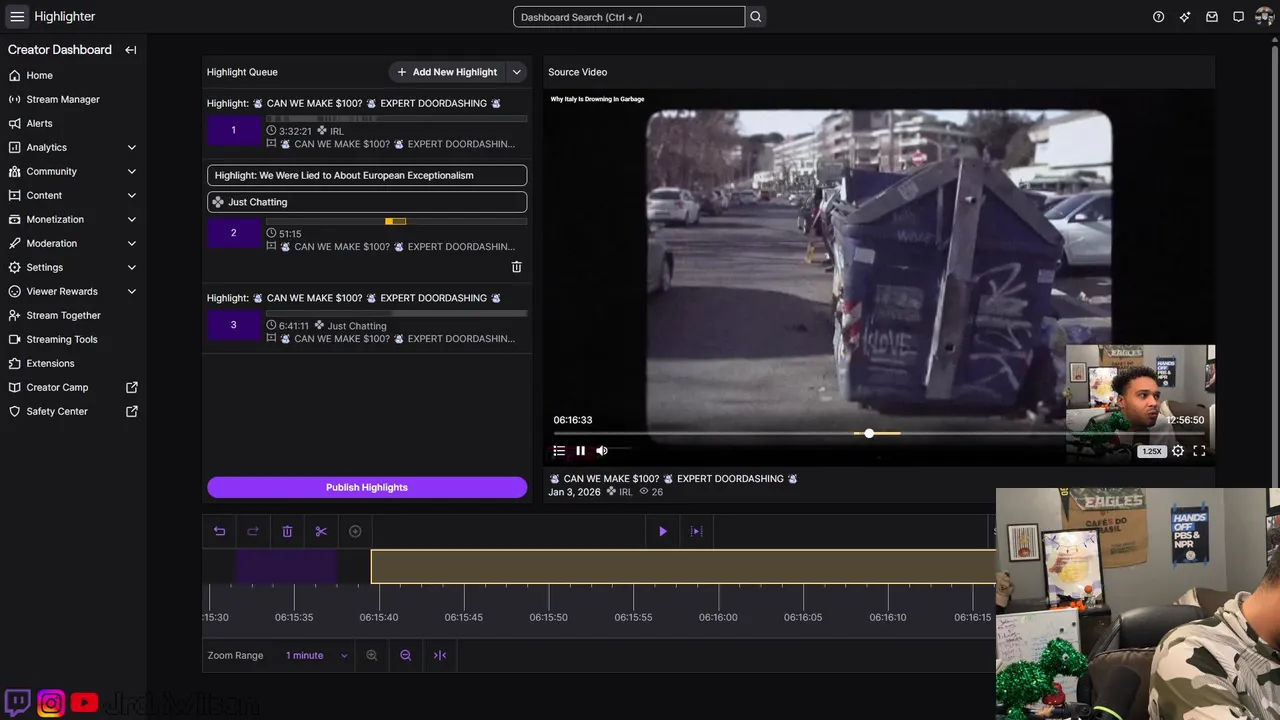The height and width of the screenshot is (720, 1280).
Task: Open the user profile avatar menu
Action: click(1265, 17)
